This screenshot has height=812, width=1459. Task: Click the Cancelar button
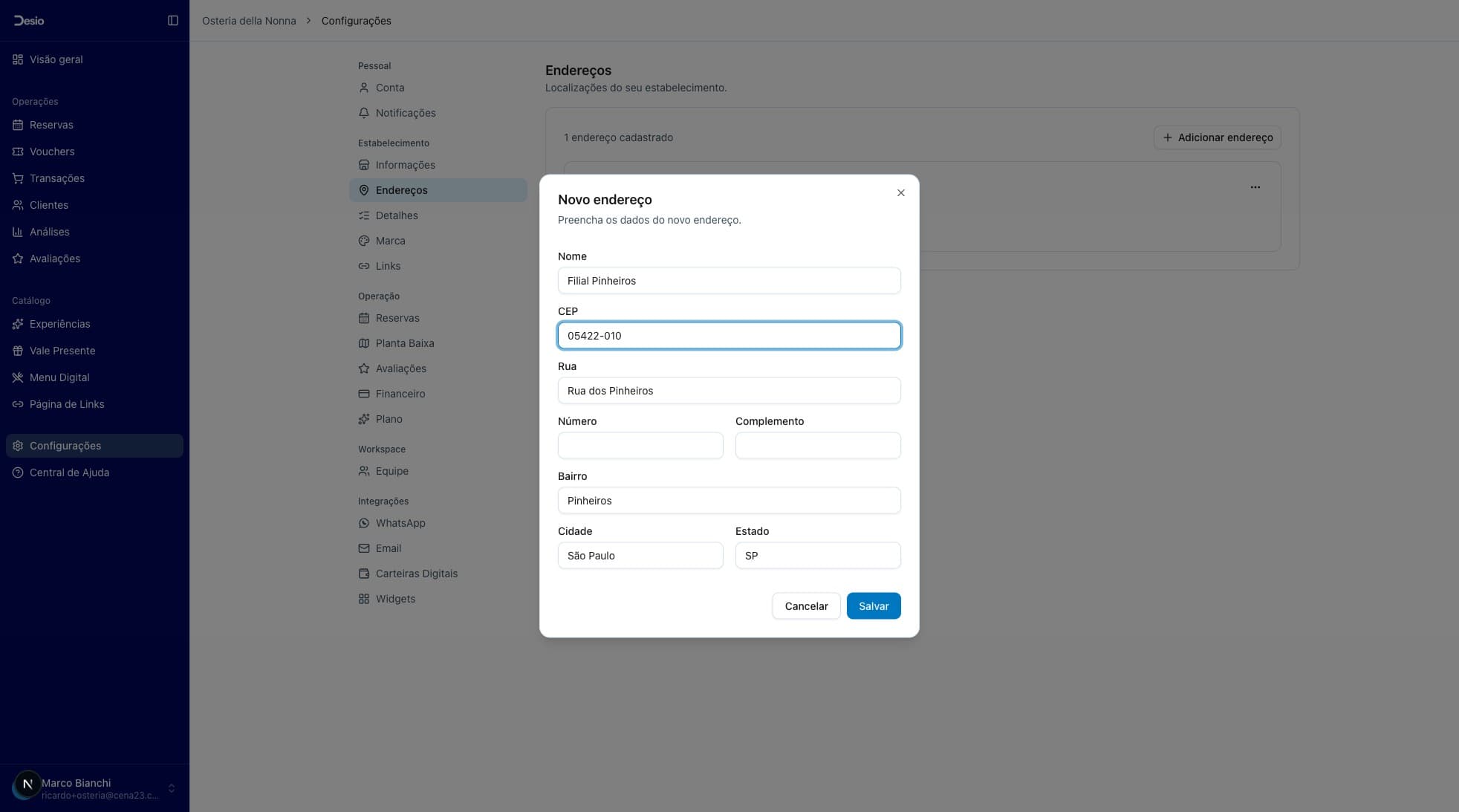click(806, 606)
